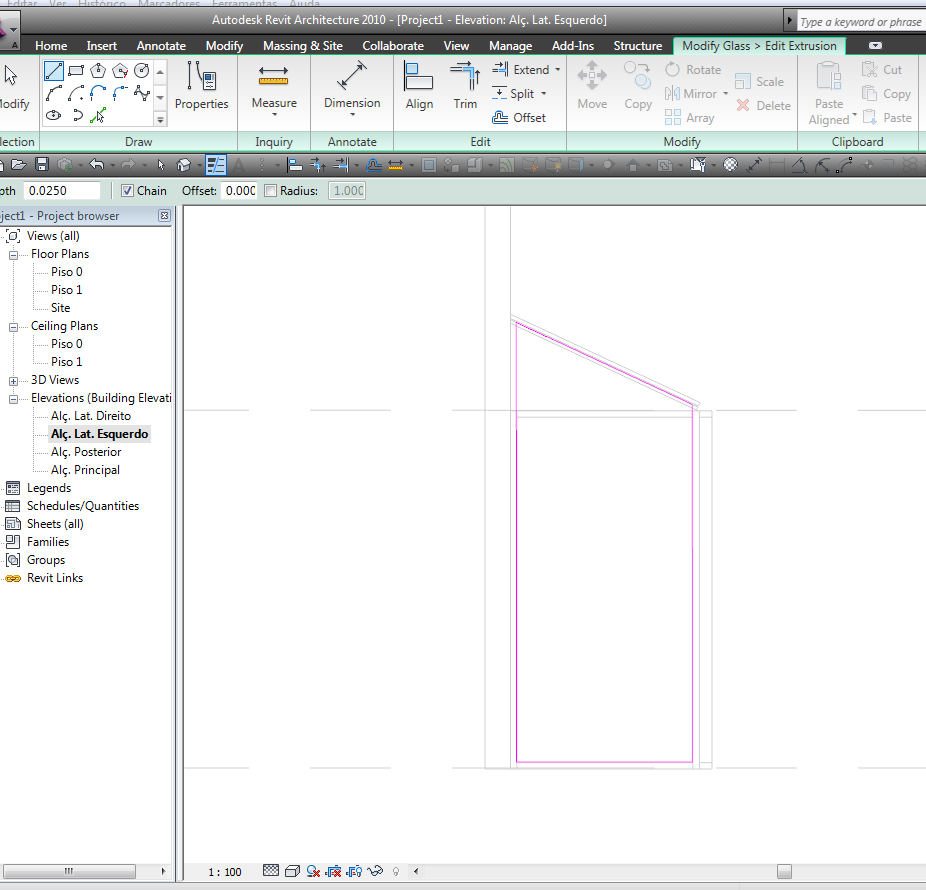926x890 pixels.
Task: Choose the Circle draw tool
Action: (x=141, y=71)
